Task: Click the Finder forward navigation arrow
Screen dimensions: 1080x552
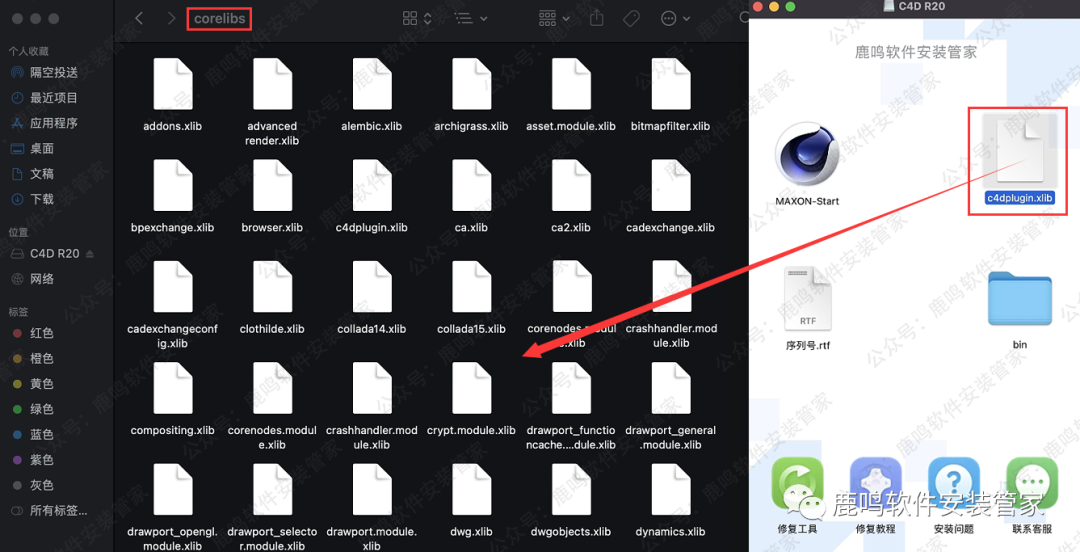Action: [171, 19]
